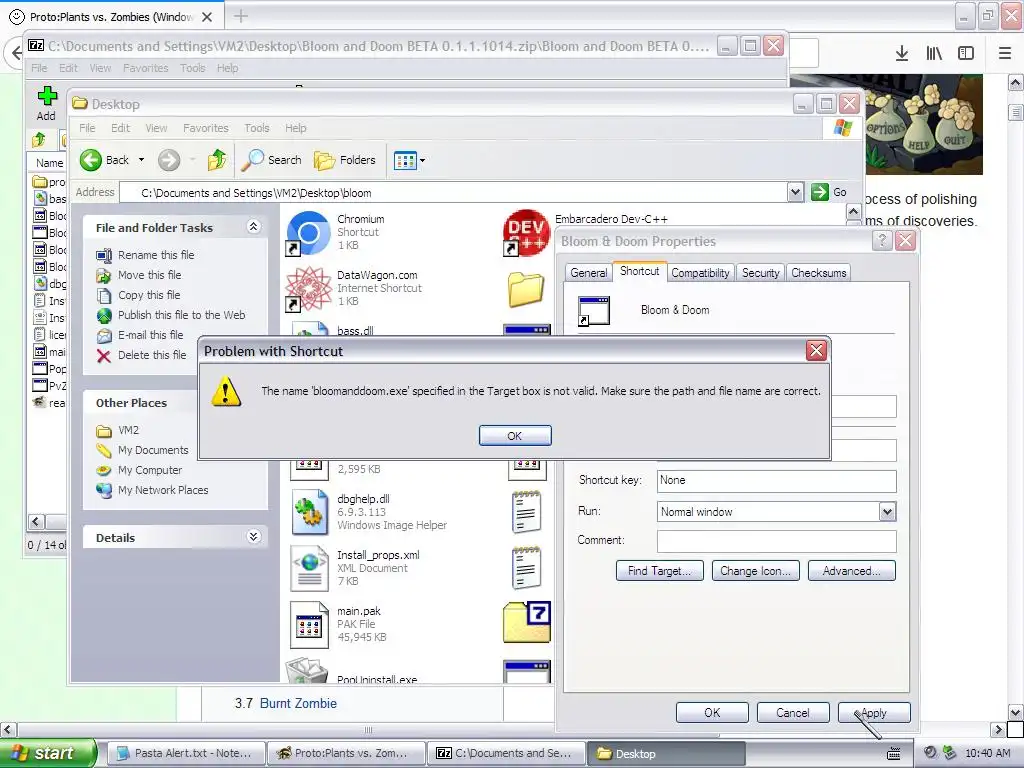Image resolution: width=1024 pixels, height=768 pixels.
Task: Click Rename this file
Action: click(156, 255)
